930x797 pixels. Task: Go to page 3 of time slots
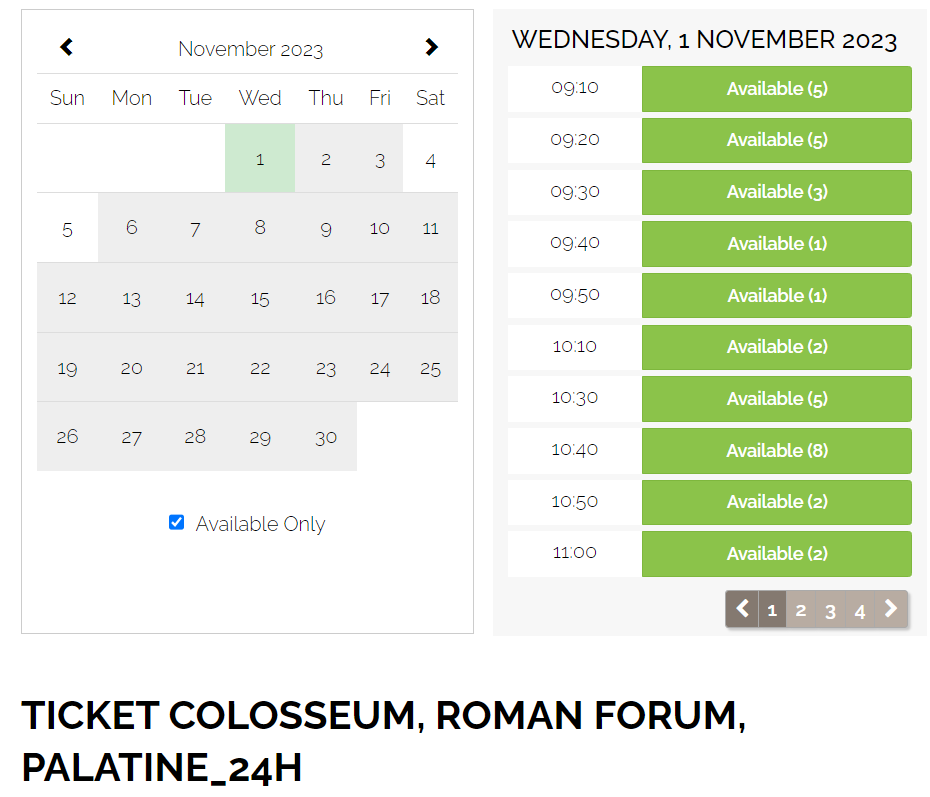pos(830,609)
